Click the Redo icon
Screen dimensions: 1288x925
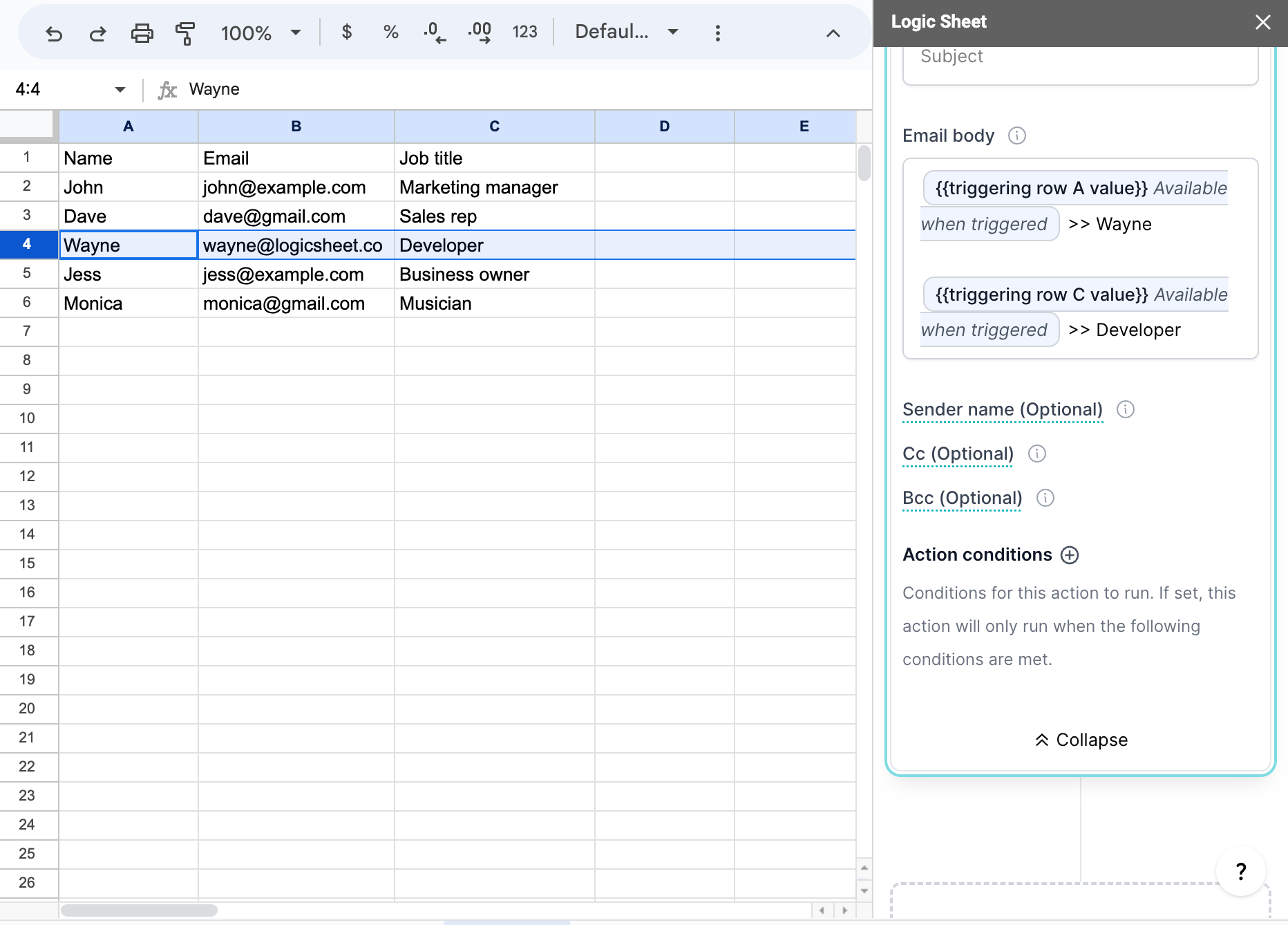[97, 32]
